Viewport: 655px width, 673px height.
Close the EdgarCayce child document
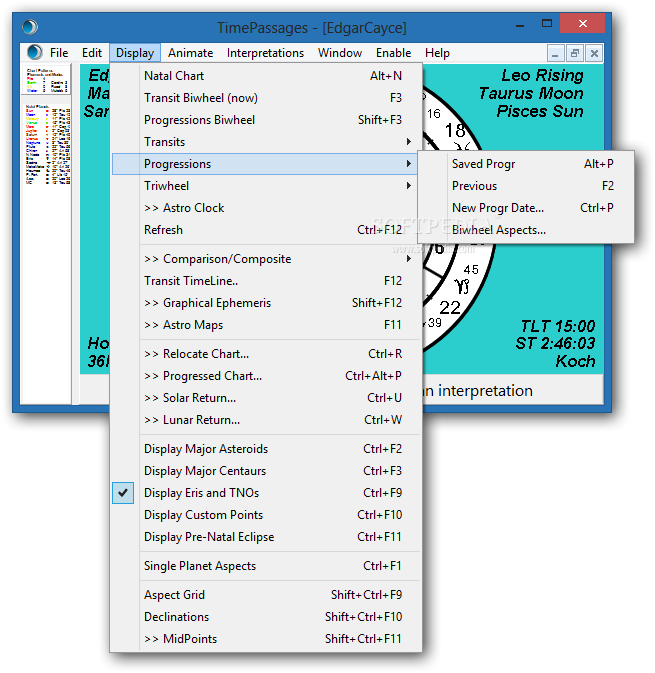[594, 54]
